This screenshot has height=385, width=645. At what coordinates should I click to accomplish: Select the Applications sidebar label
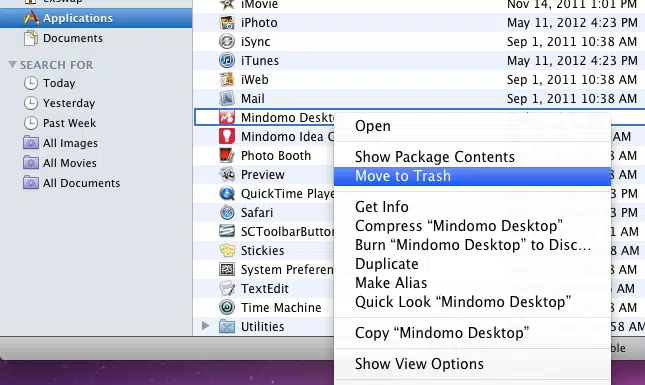[78, 18]
